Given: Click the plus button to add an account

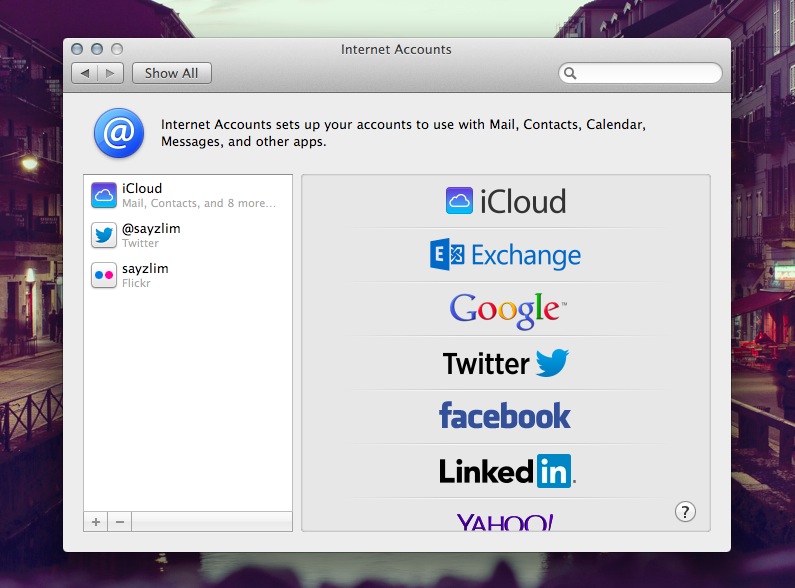Looking at the screenshot, I should [96, 522].
